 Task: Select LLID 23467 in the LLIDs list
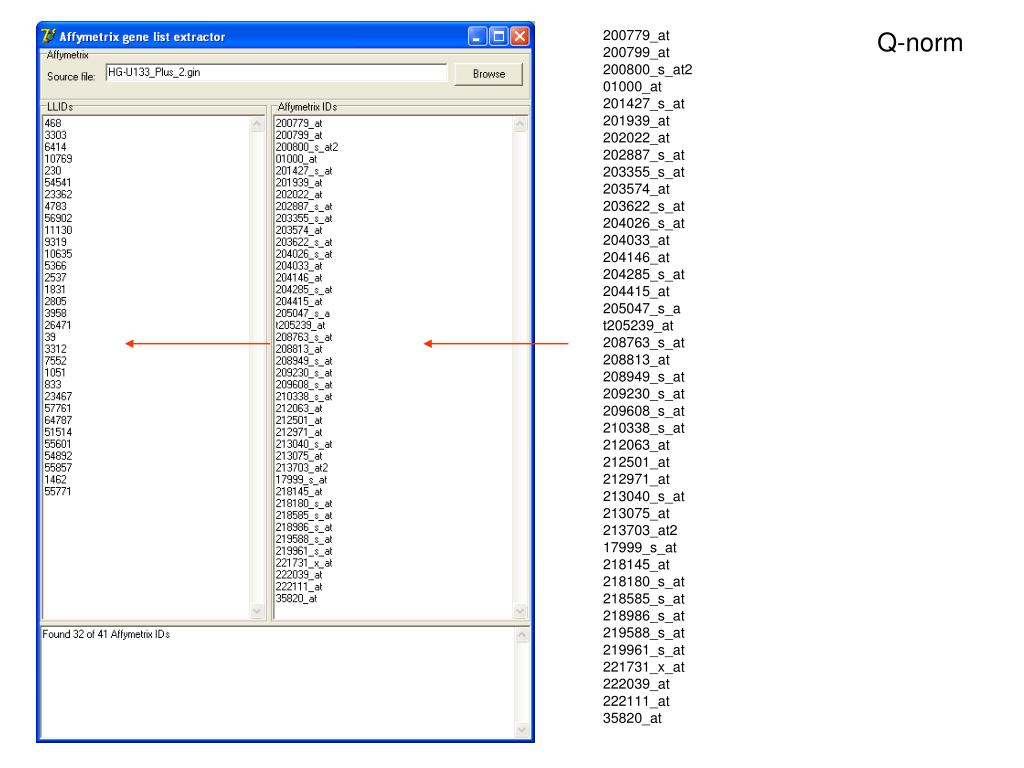click(x=58, y=396)
